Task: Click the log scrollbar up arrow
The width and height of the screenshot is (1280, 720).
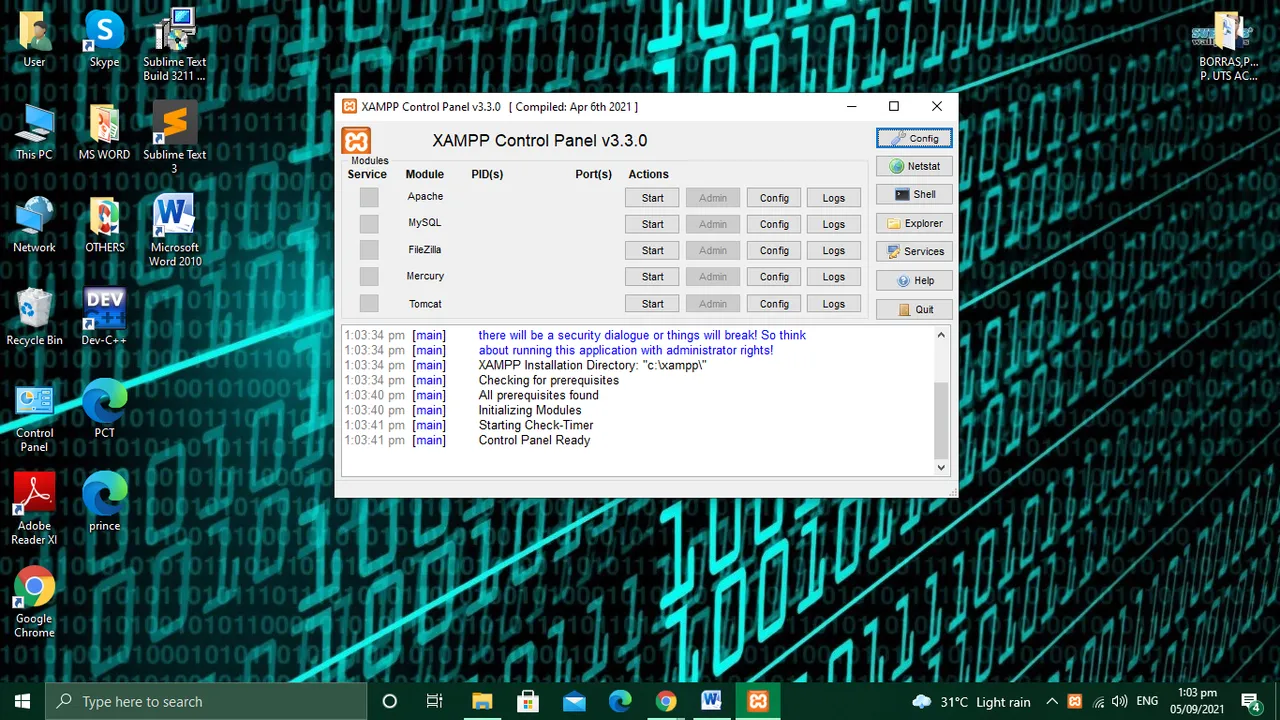Action: (941, 335)
